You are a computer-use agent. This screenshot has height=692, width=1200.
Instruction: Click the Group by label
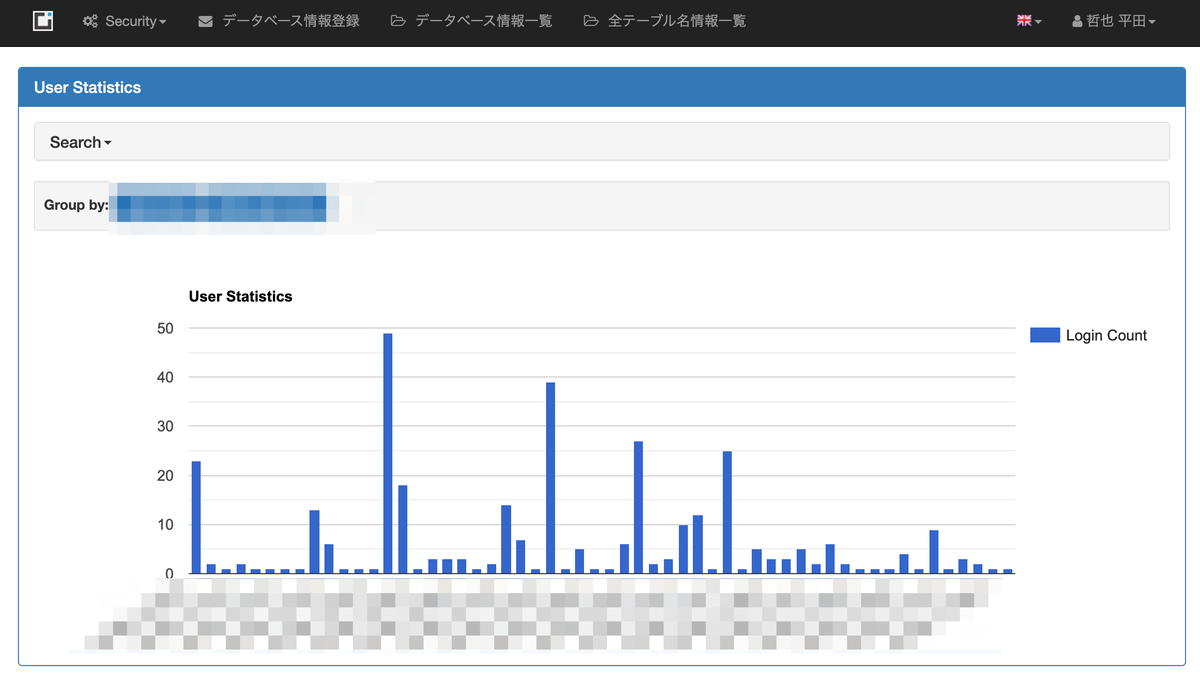point(76,205)
